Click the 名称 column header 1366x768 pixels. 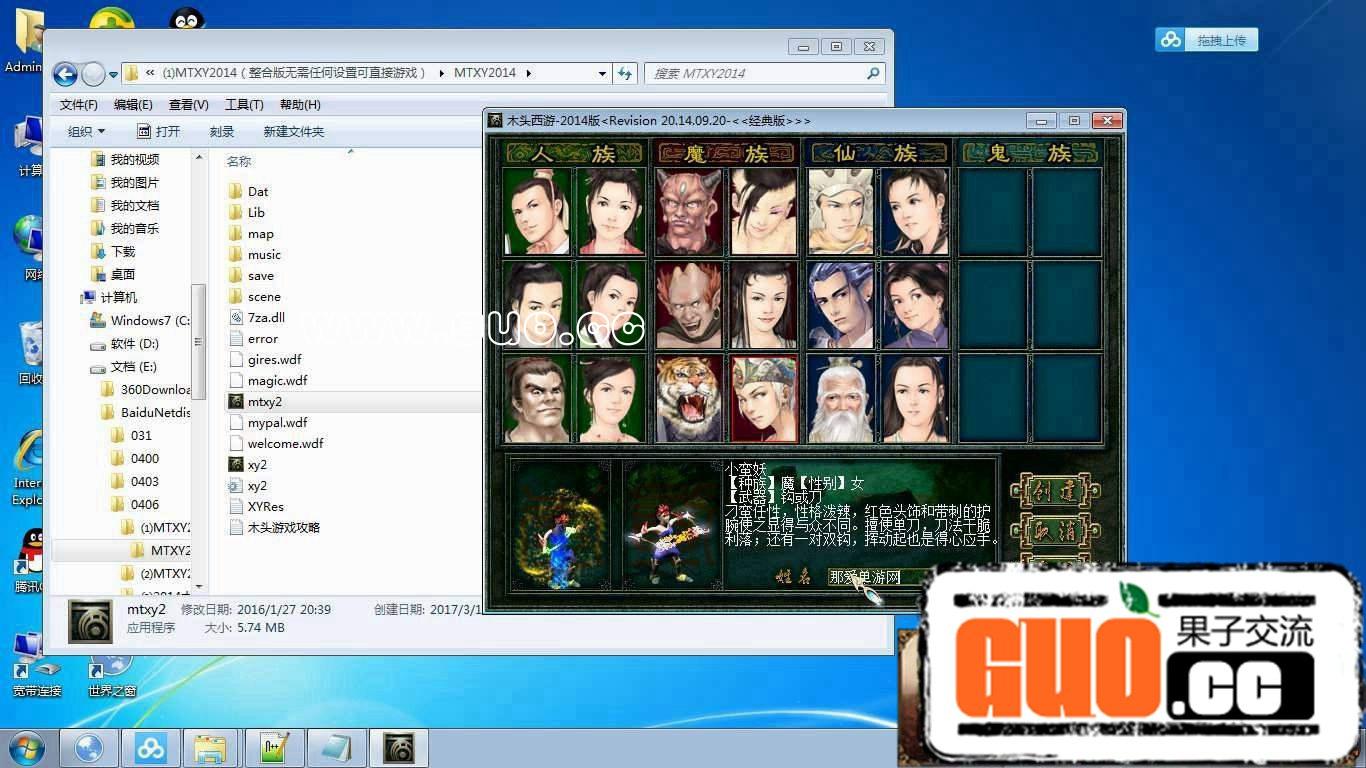click(x=239, y=161)
